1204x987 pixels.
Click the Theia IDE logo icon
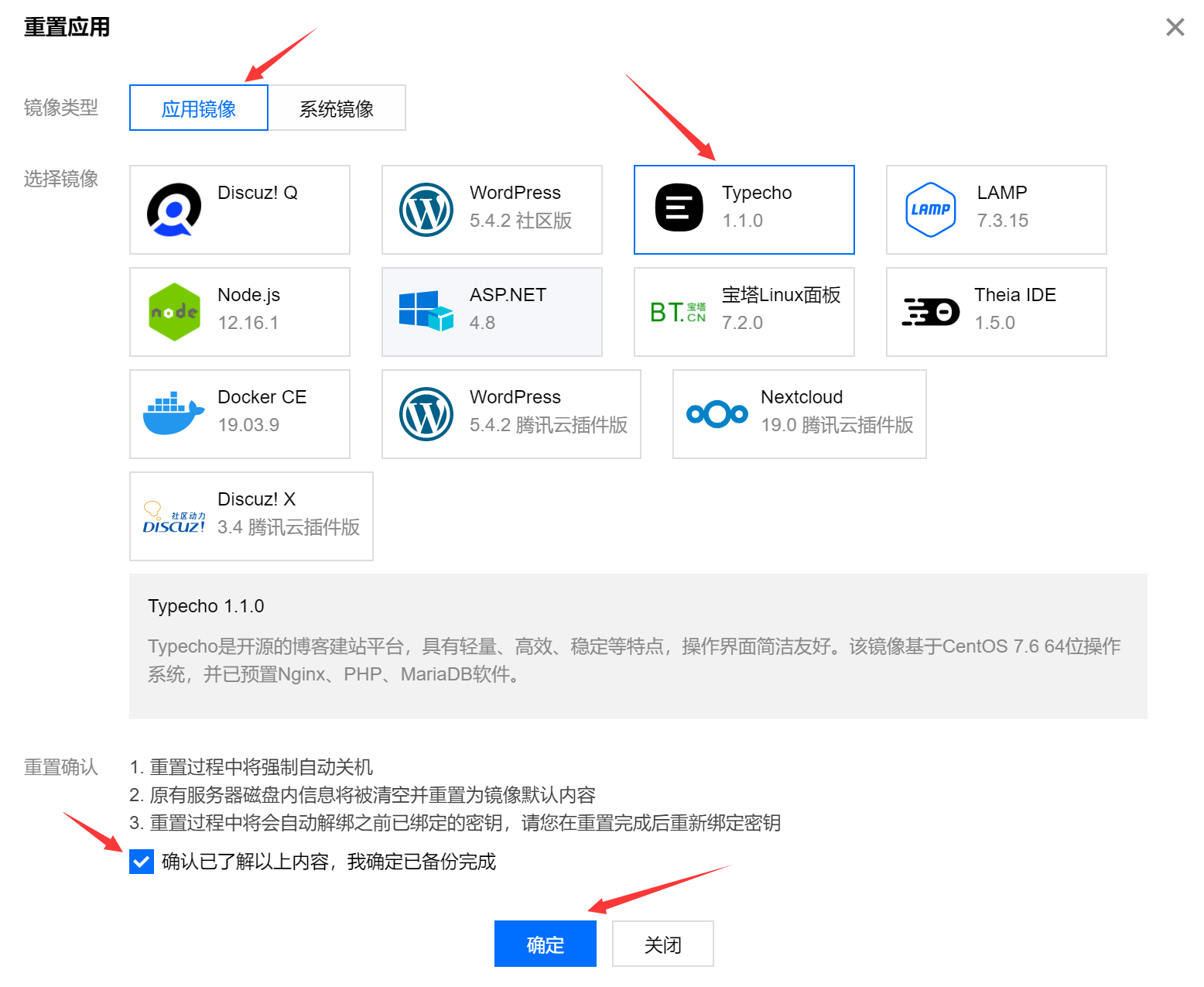tap(931, 312)
